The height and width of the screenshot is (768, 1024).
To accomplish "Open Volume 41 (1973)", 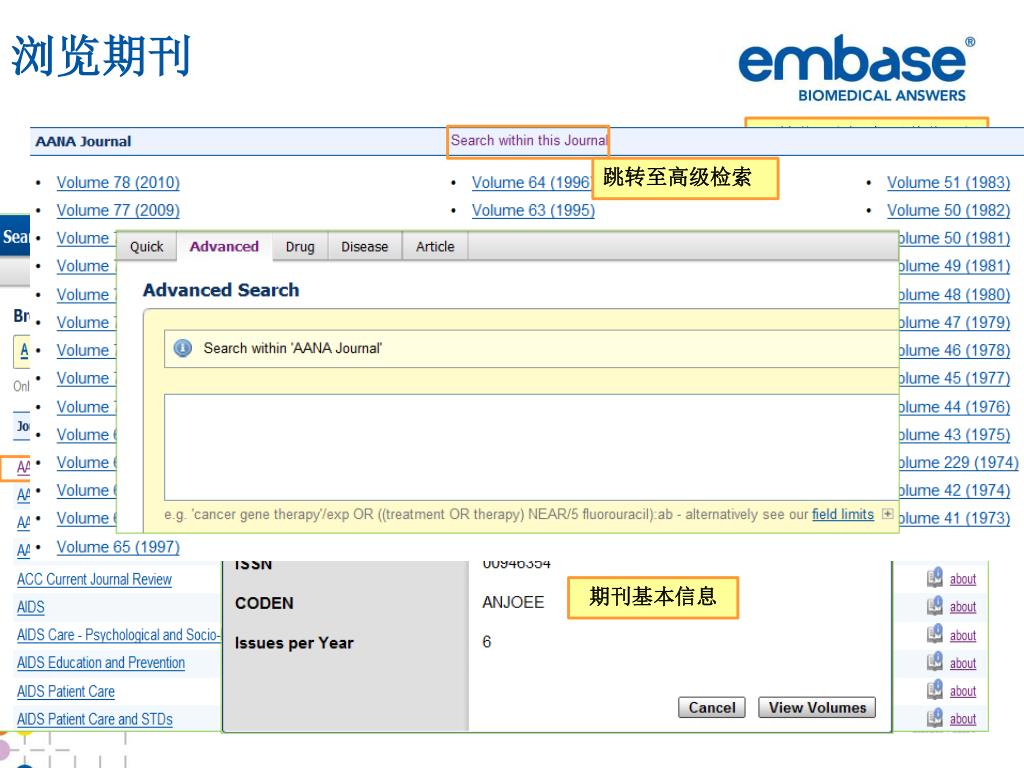I will 954,518.
